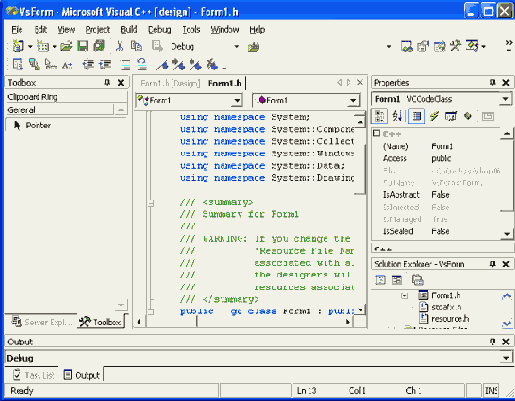
Task: Toggle a bookmark with the flag icon
Action: point(163,64)
